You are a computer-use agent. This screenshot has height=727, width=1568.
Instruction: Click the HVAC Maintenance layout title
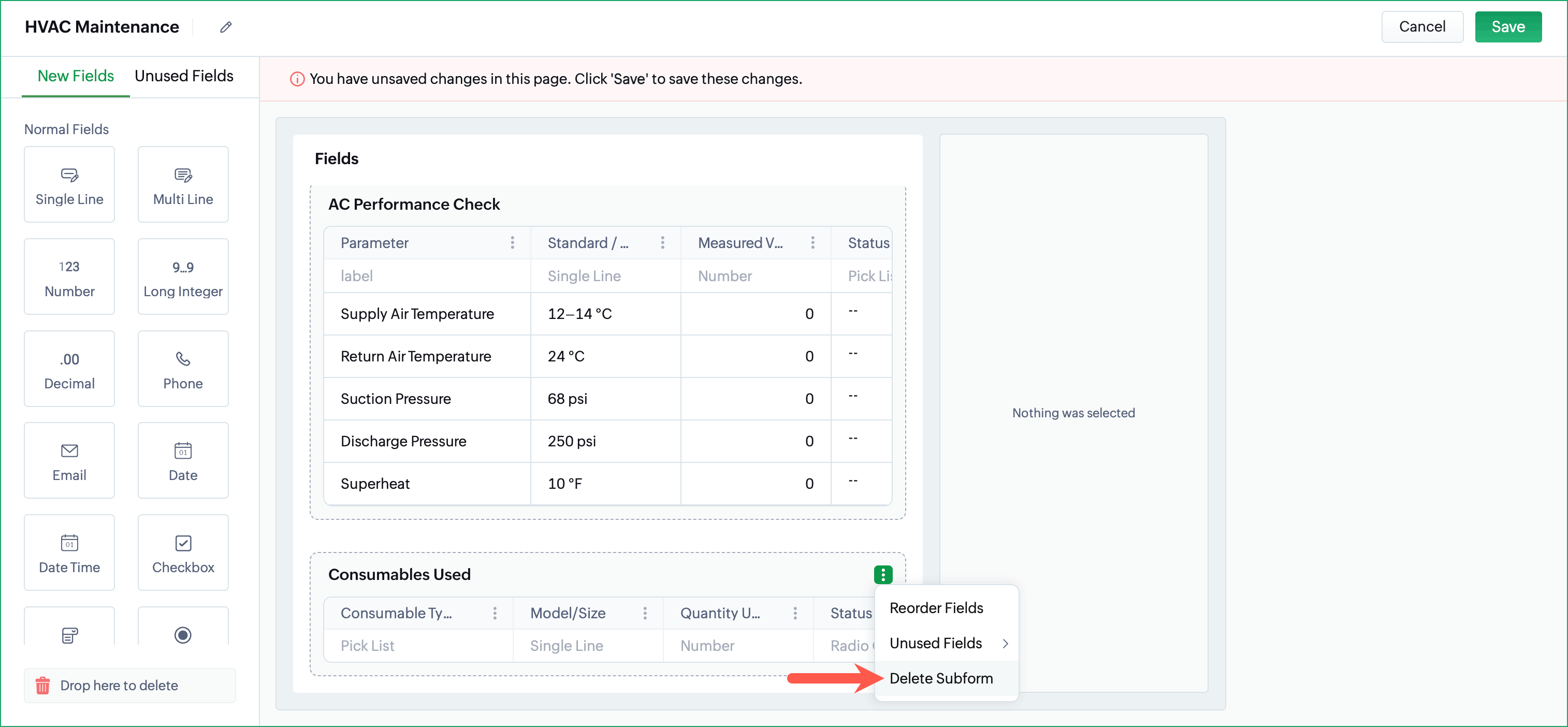pos(101,27)
